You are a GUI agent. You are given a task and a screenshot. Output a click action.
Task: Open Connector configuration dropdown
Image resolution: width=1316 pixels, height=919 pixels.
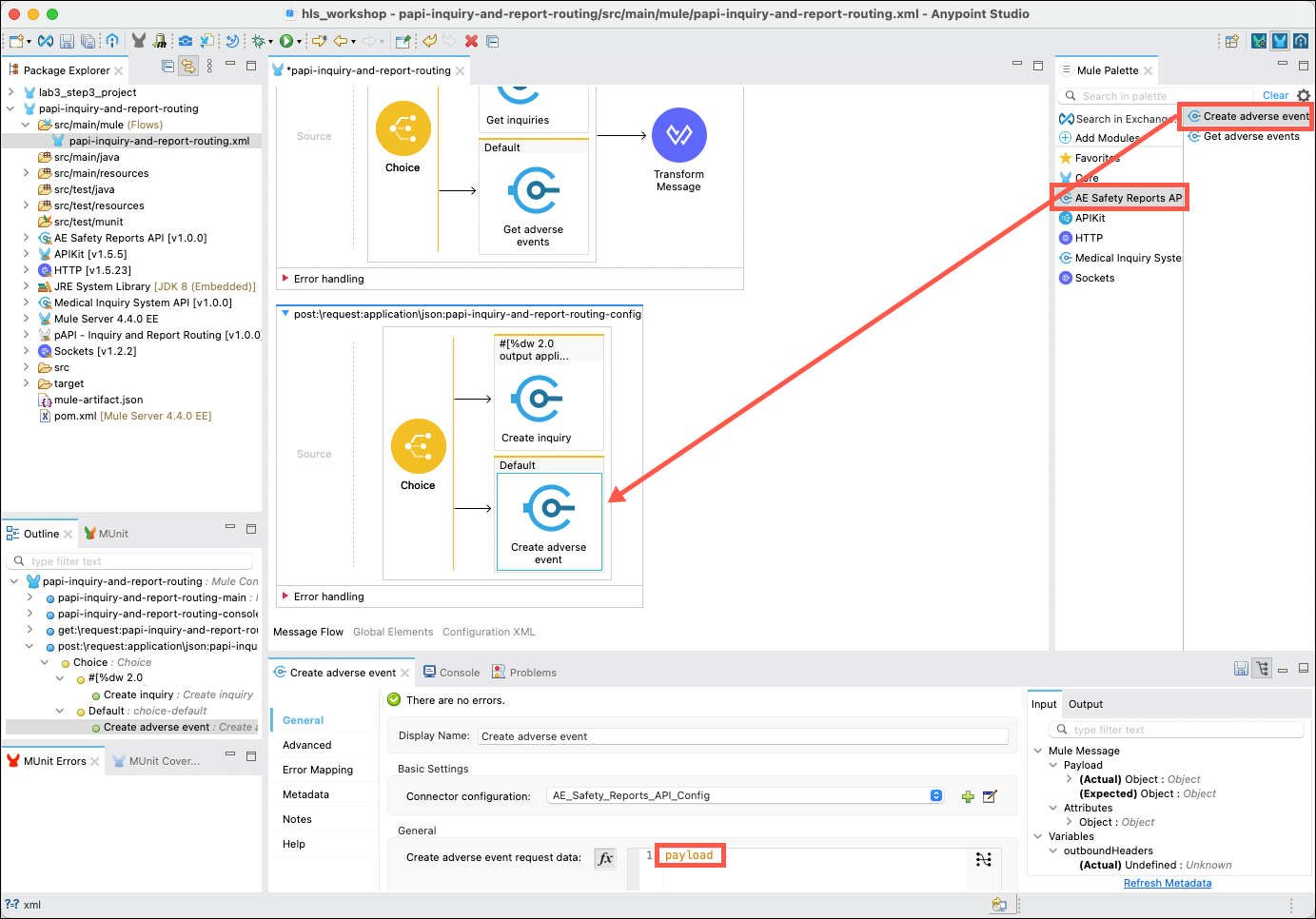click(x=746, y=795)
